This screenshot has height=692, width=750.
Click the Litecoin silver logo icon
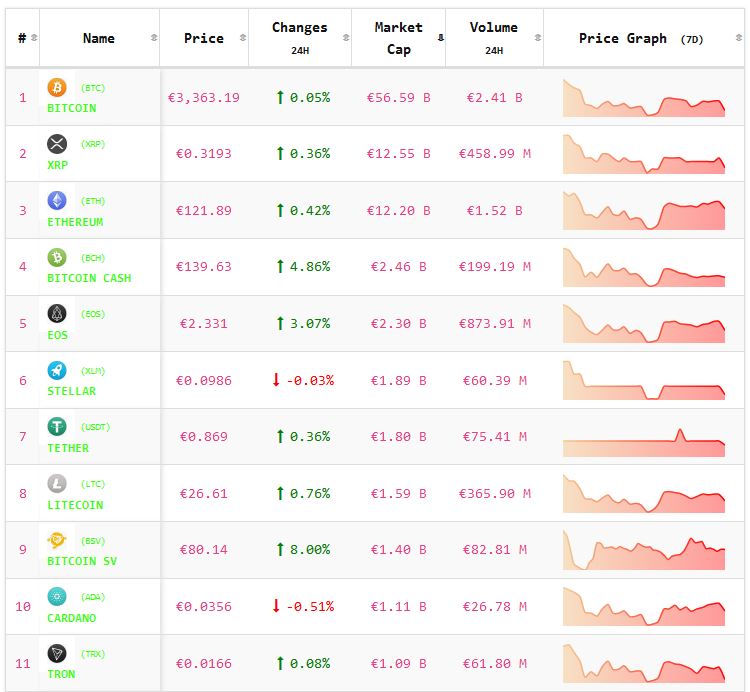click(57, 484)
